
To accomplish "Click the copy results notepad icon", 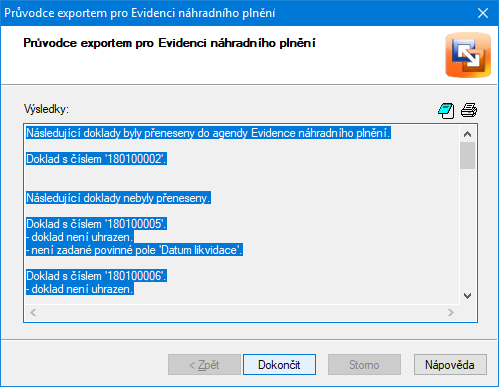I will point(446,110).
